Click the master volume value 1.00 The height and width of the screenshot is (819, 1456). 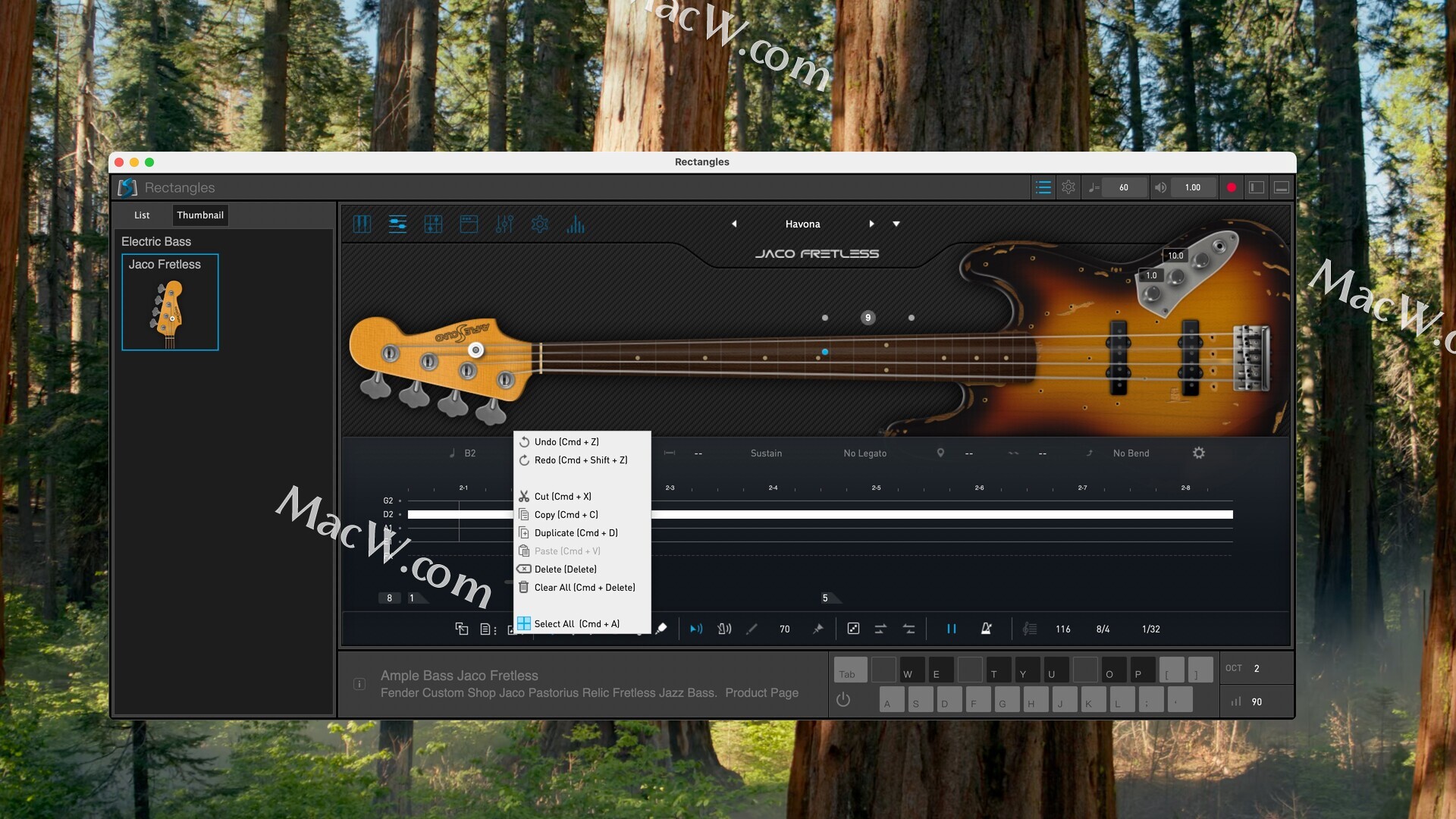point(1193,187)
